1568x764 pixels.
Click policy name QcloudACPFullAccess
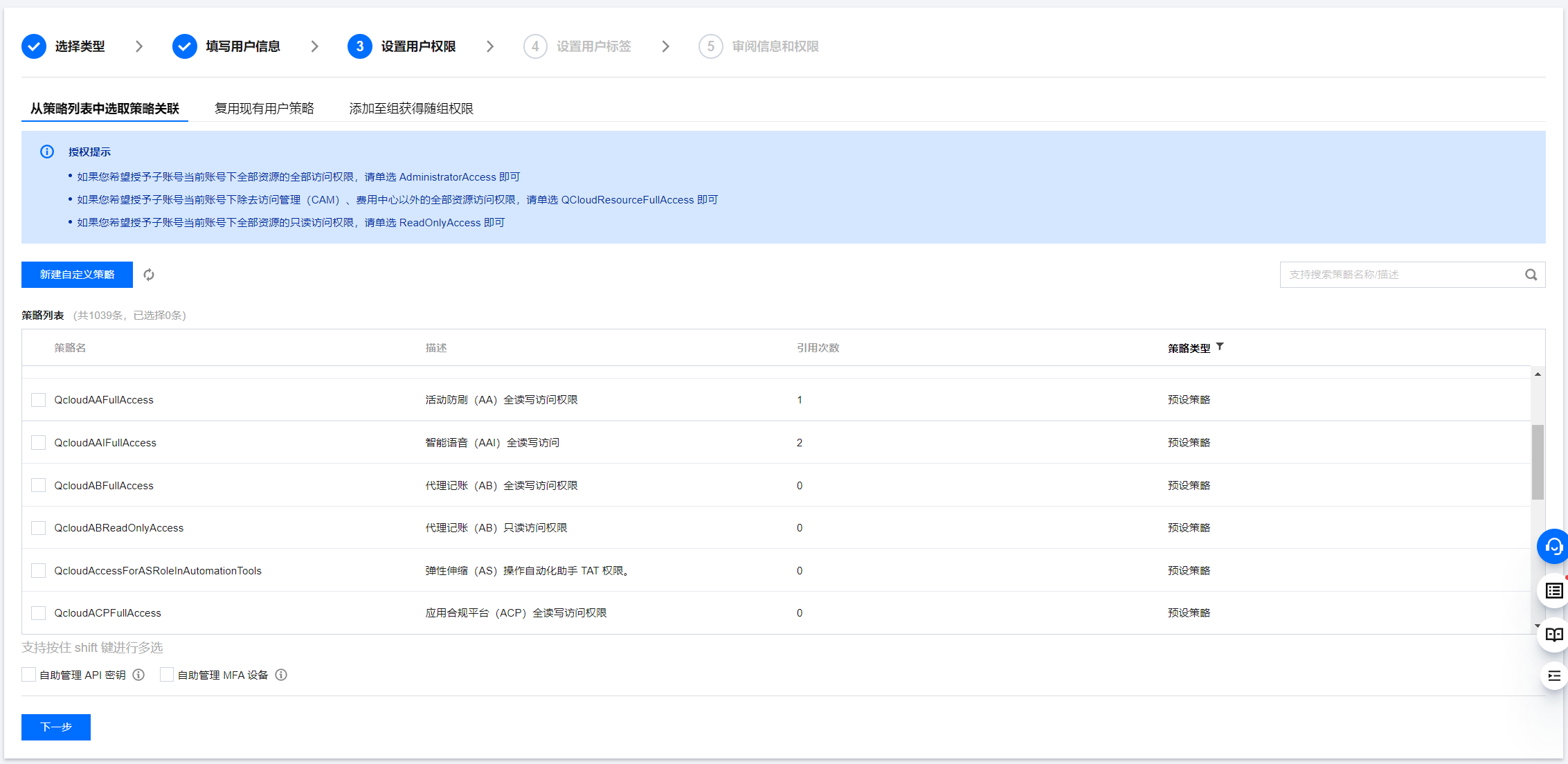107,613
